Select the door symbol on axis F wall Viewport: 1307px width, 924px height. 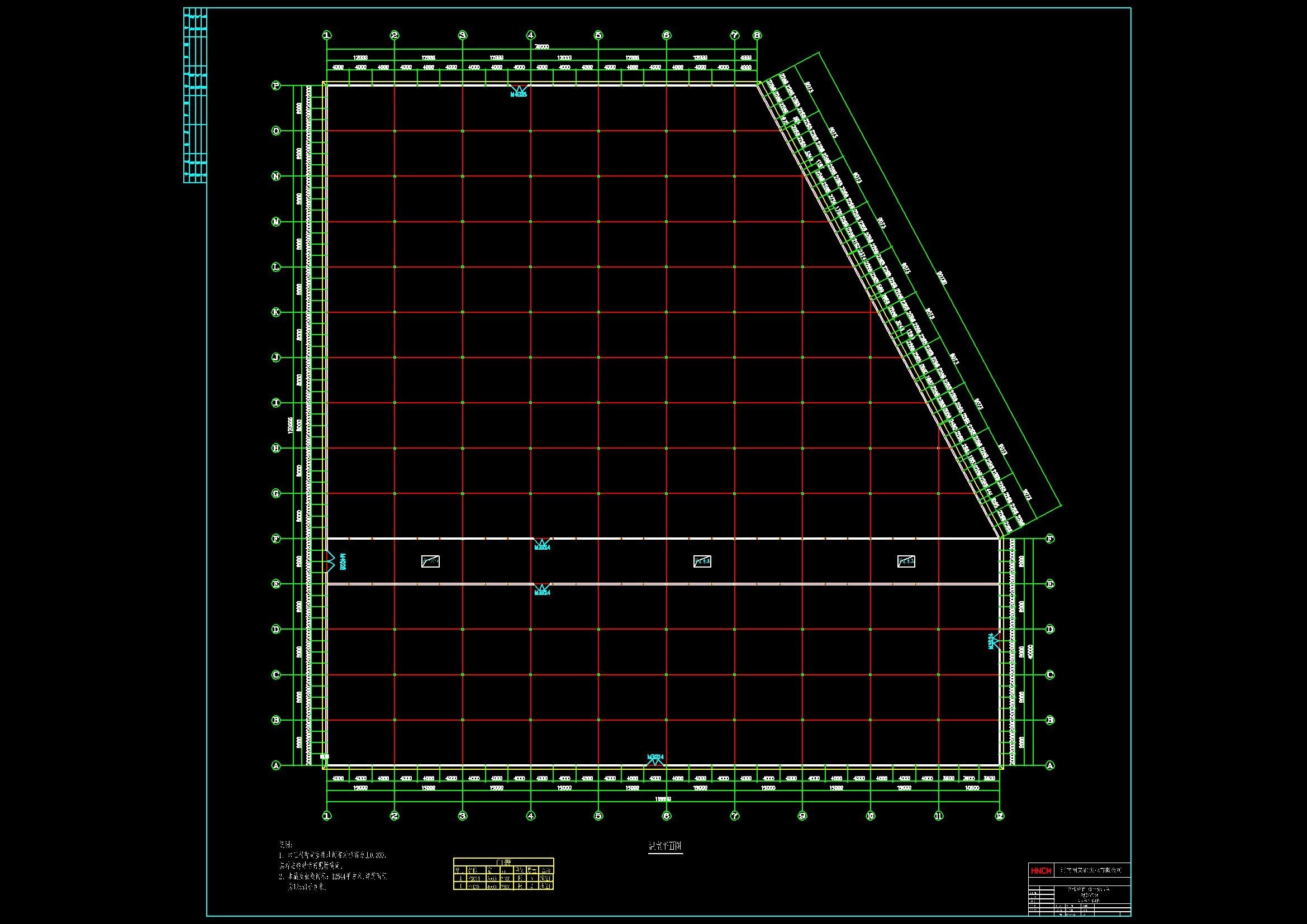point(542,544)
